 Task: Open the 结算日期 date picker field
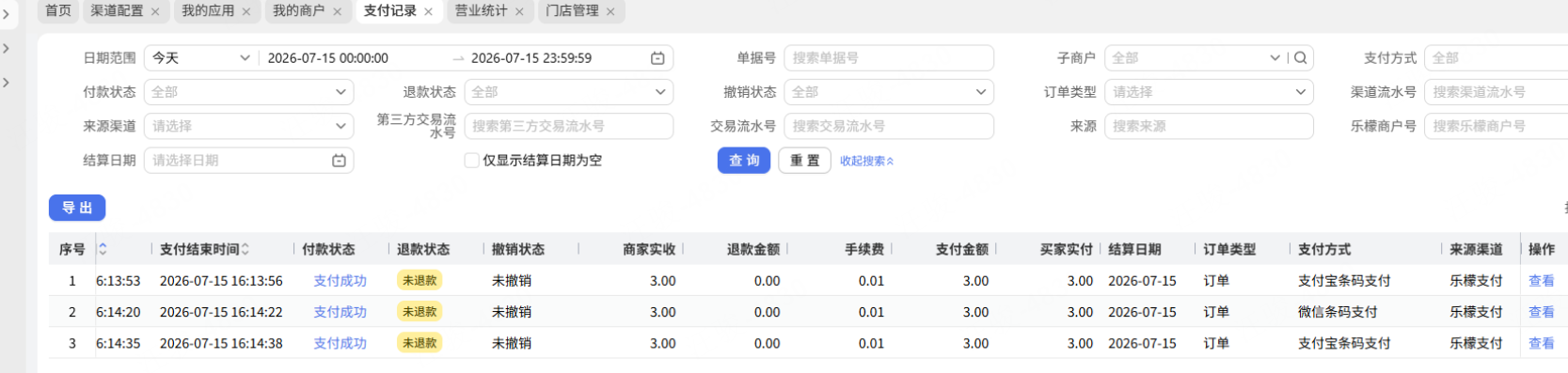click(248, 161)
